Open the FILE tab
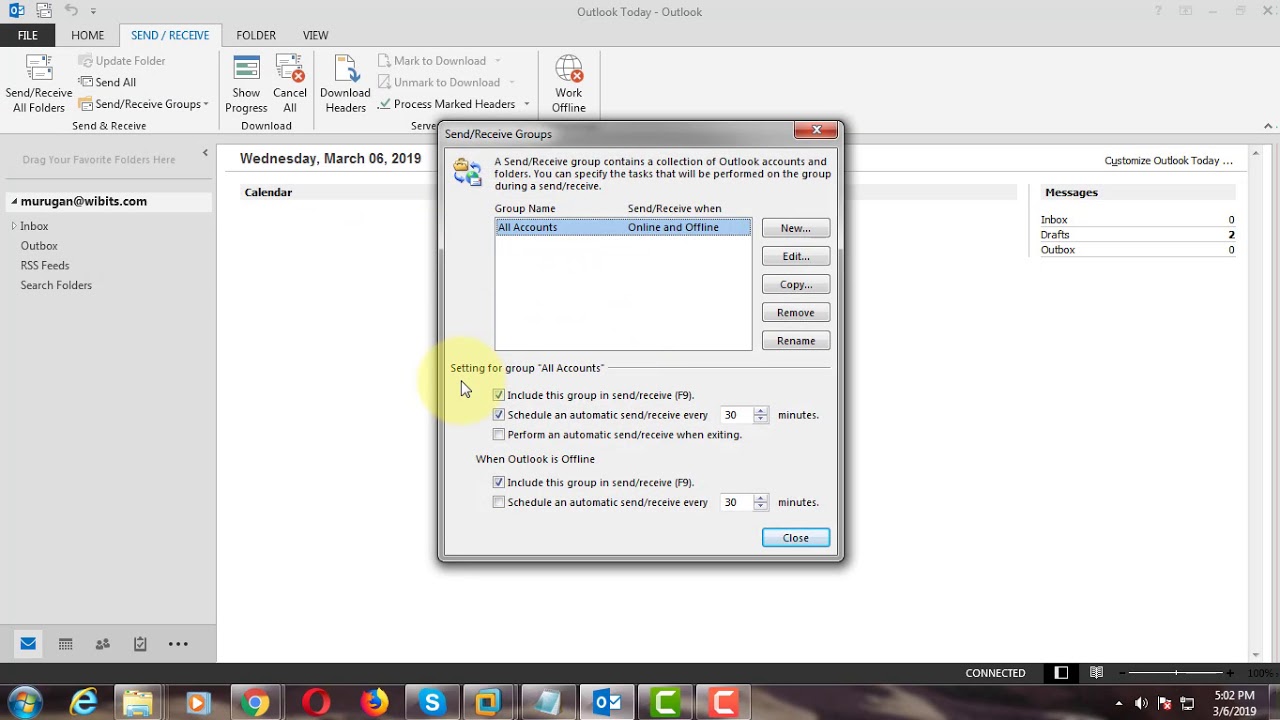1280x720 pixels. [28, 35]
